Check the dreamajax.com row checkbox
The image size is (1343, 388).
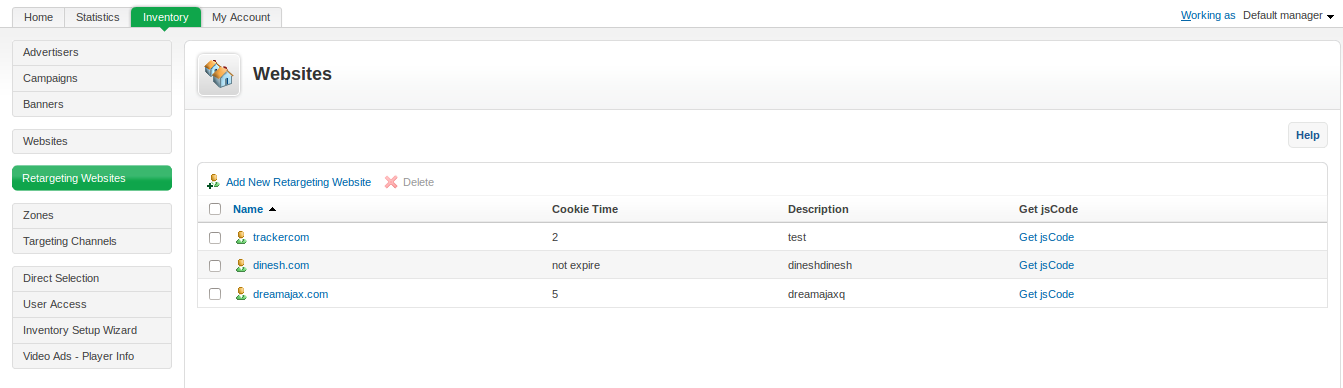point(215,294)
